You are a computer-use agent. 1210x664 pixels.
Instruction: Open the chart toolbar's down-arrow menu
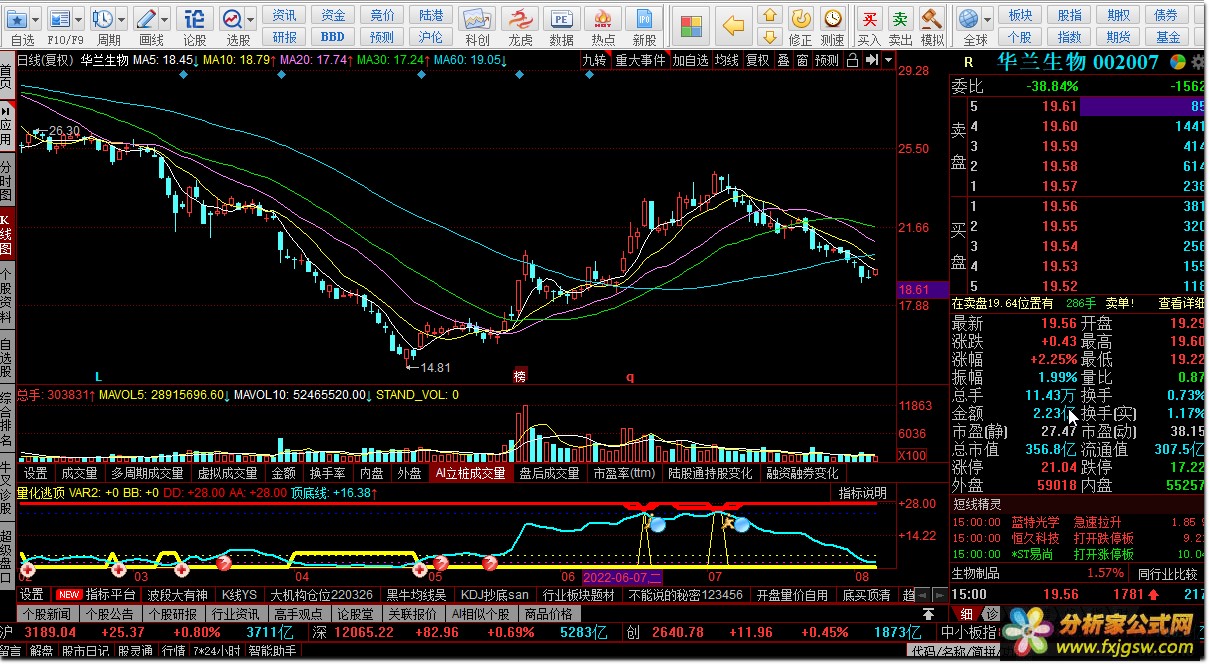tap(888, 60)
